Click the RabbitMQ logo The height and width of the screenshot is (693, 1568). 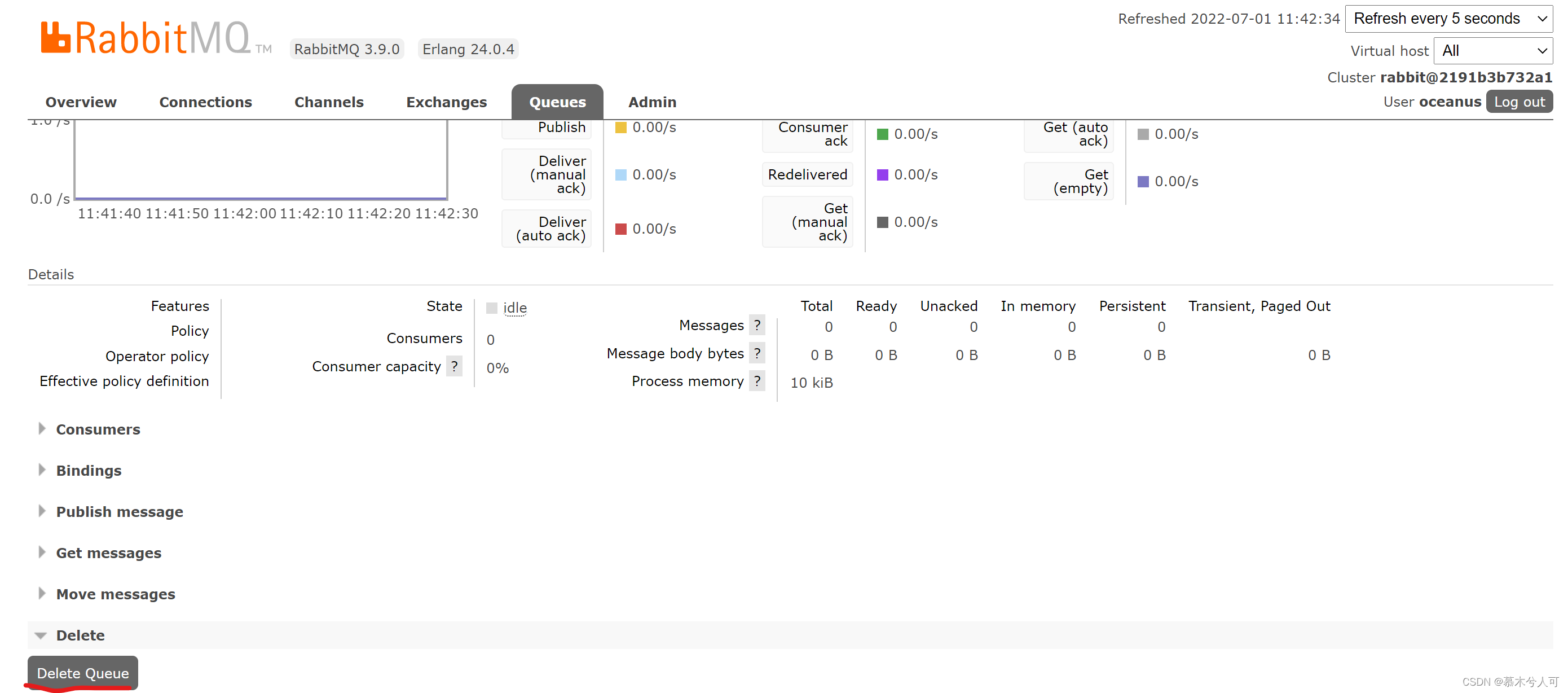[146, 38]
